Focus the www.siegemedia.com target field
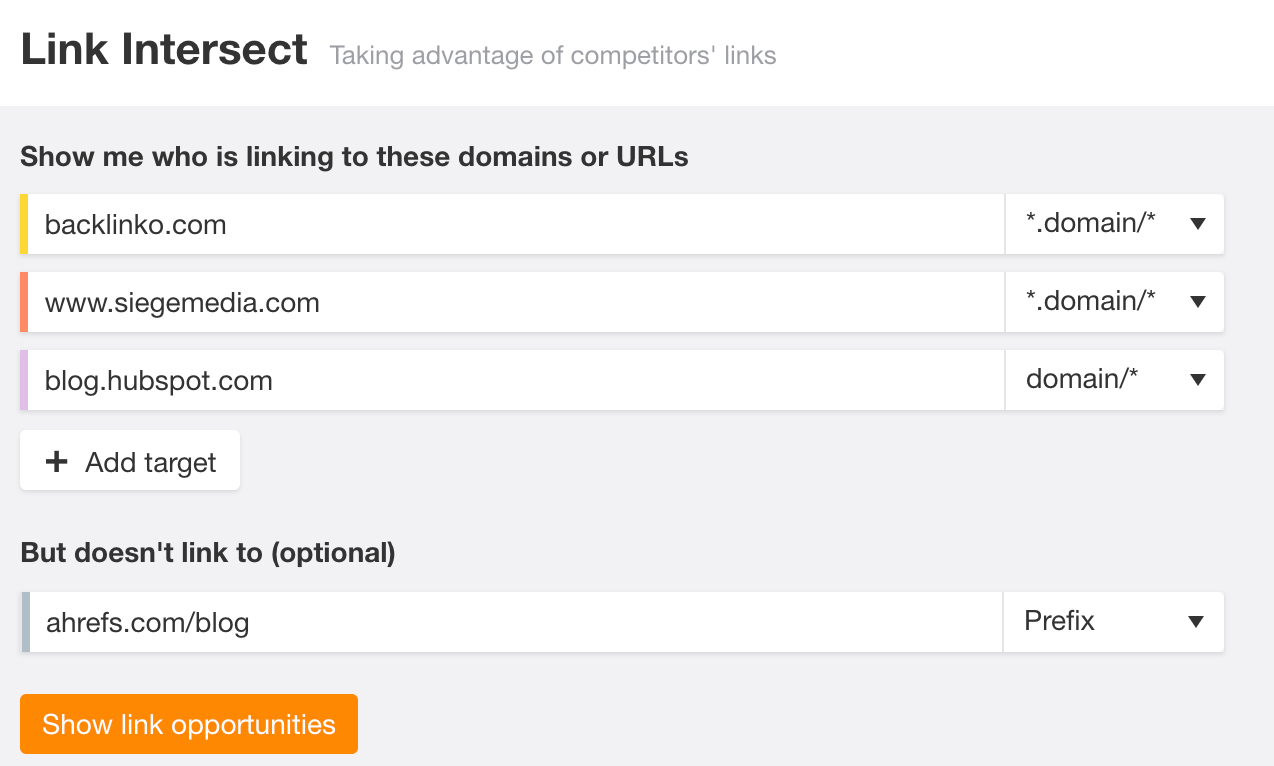Screen dimensions: 1274x766 516,302
